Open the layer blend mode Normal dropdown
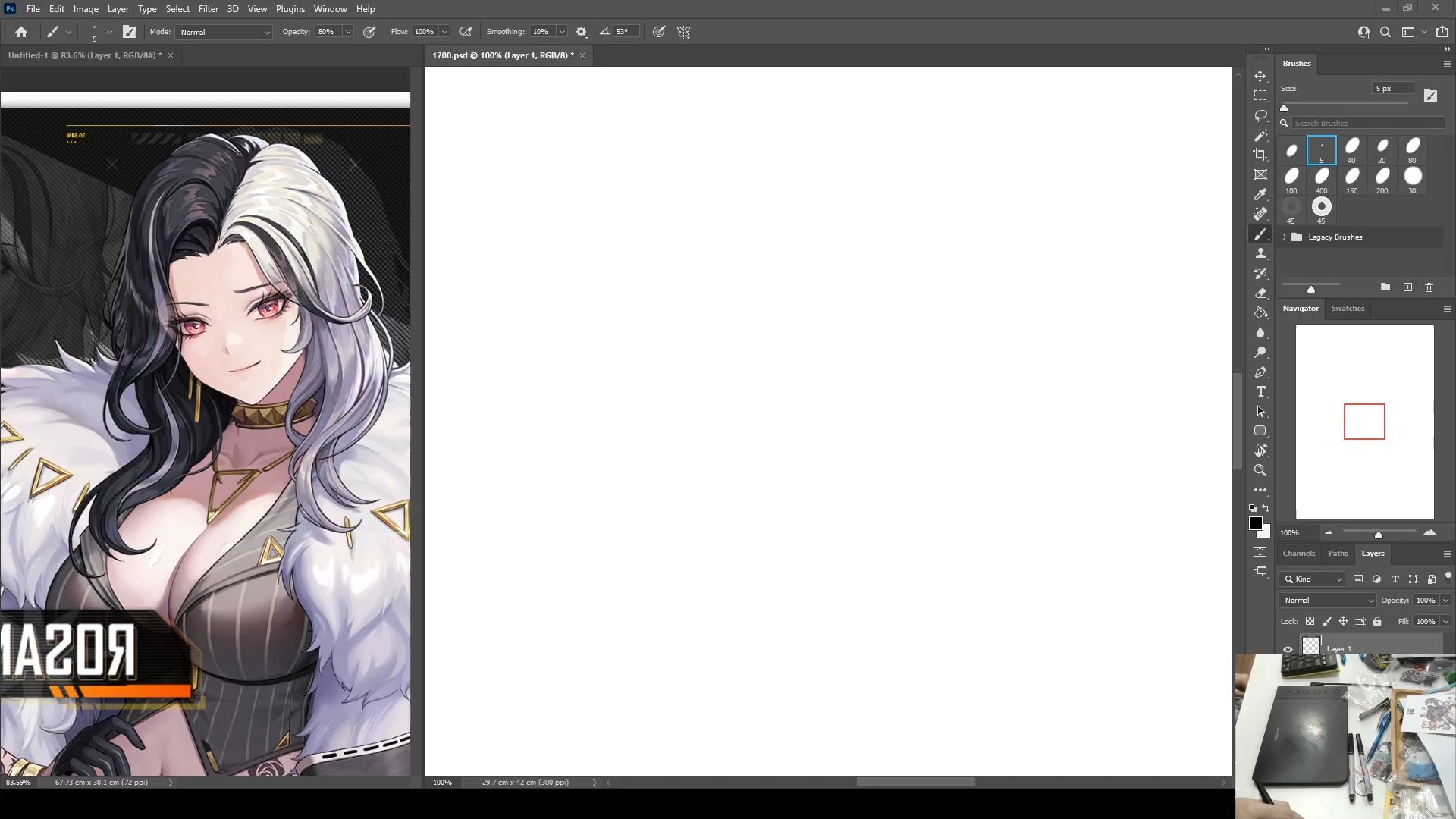Screen dimensions: 1456x819 pyautogui.click(x=1327, y=600)
